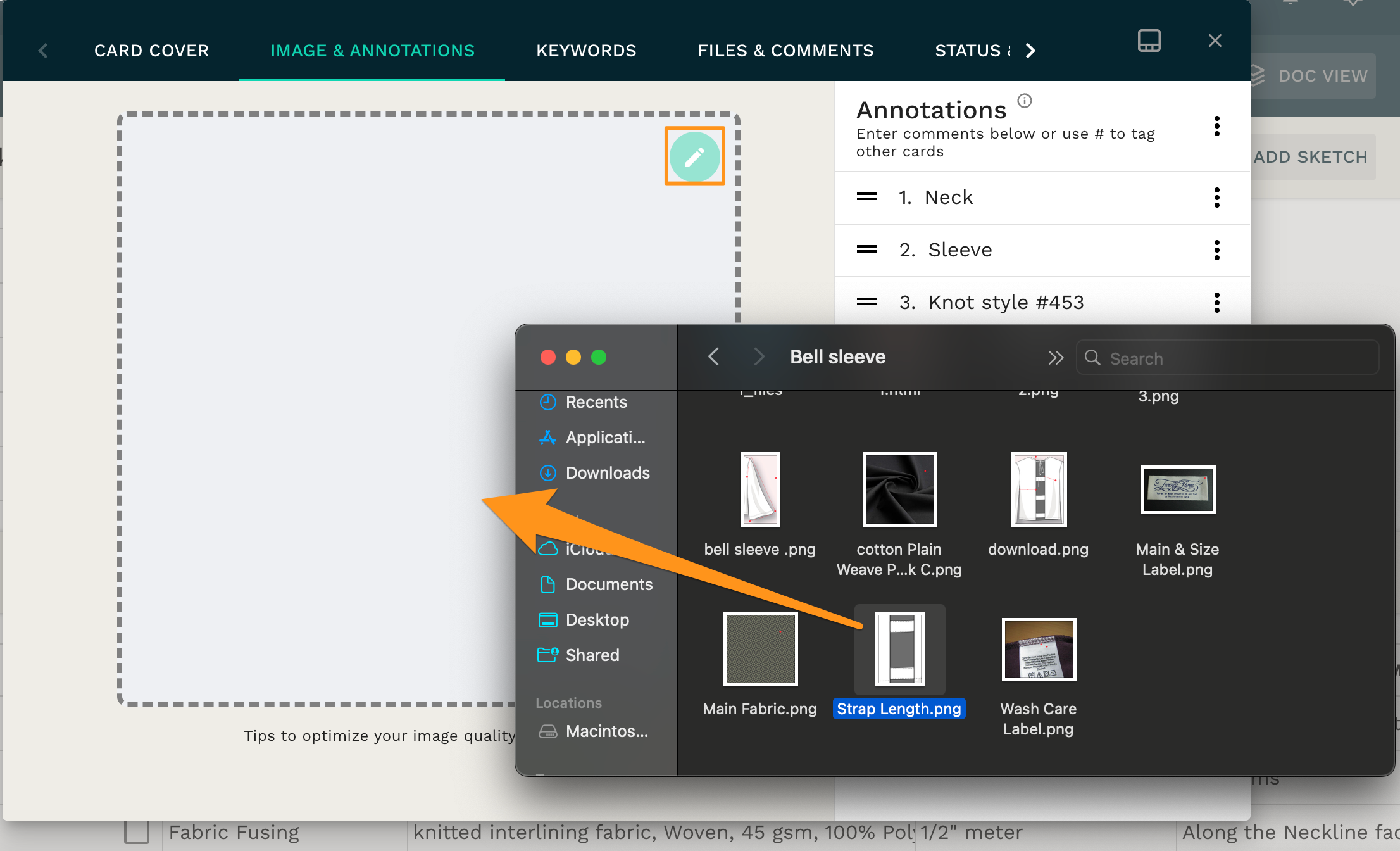Click the green pencil edit image icon
This screenshot has width=1400, height=851.
pos(694,156)
